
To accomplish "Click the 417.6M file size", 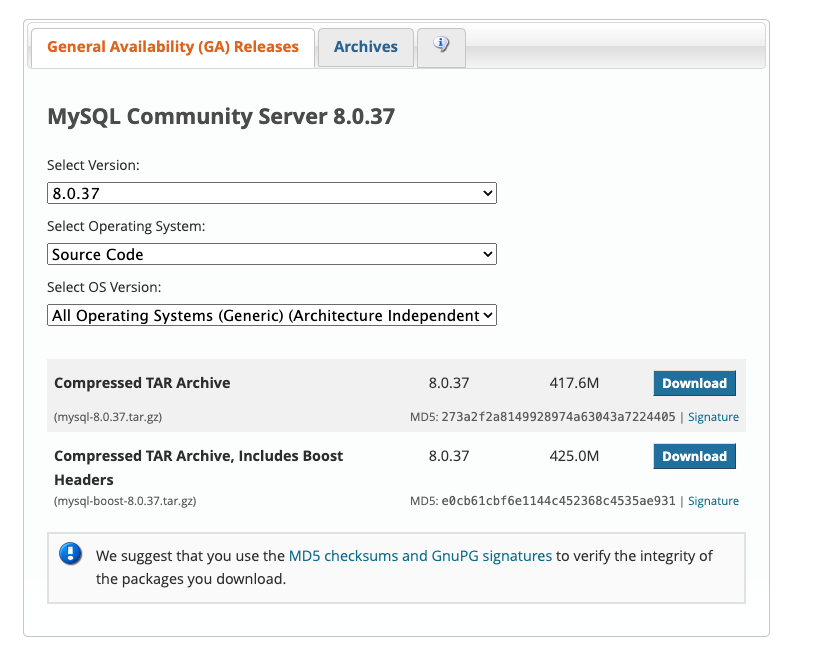I will click(x=574, y=383).
